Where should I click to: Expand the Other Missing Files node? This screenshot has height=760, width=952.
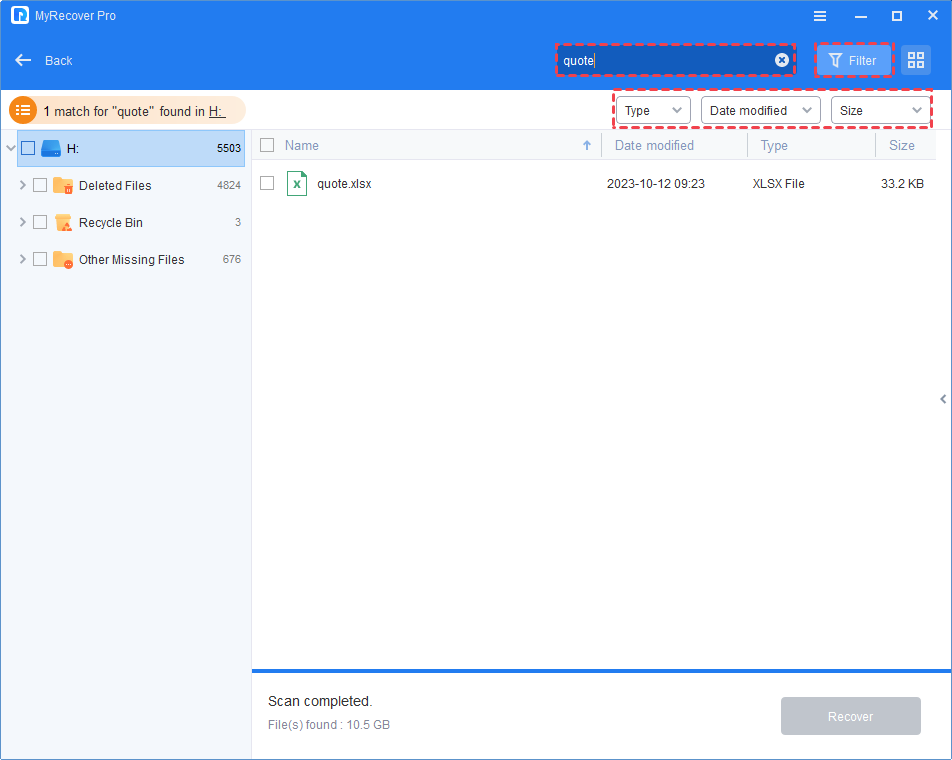click(22, 259)
